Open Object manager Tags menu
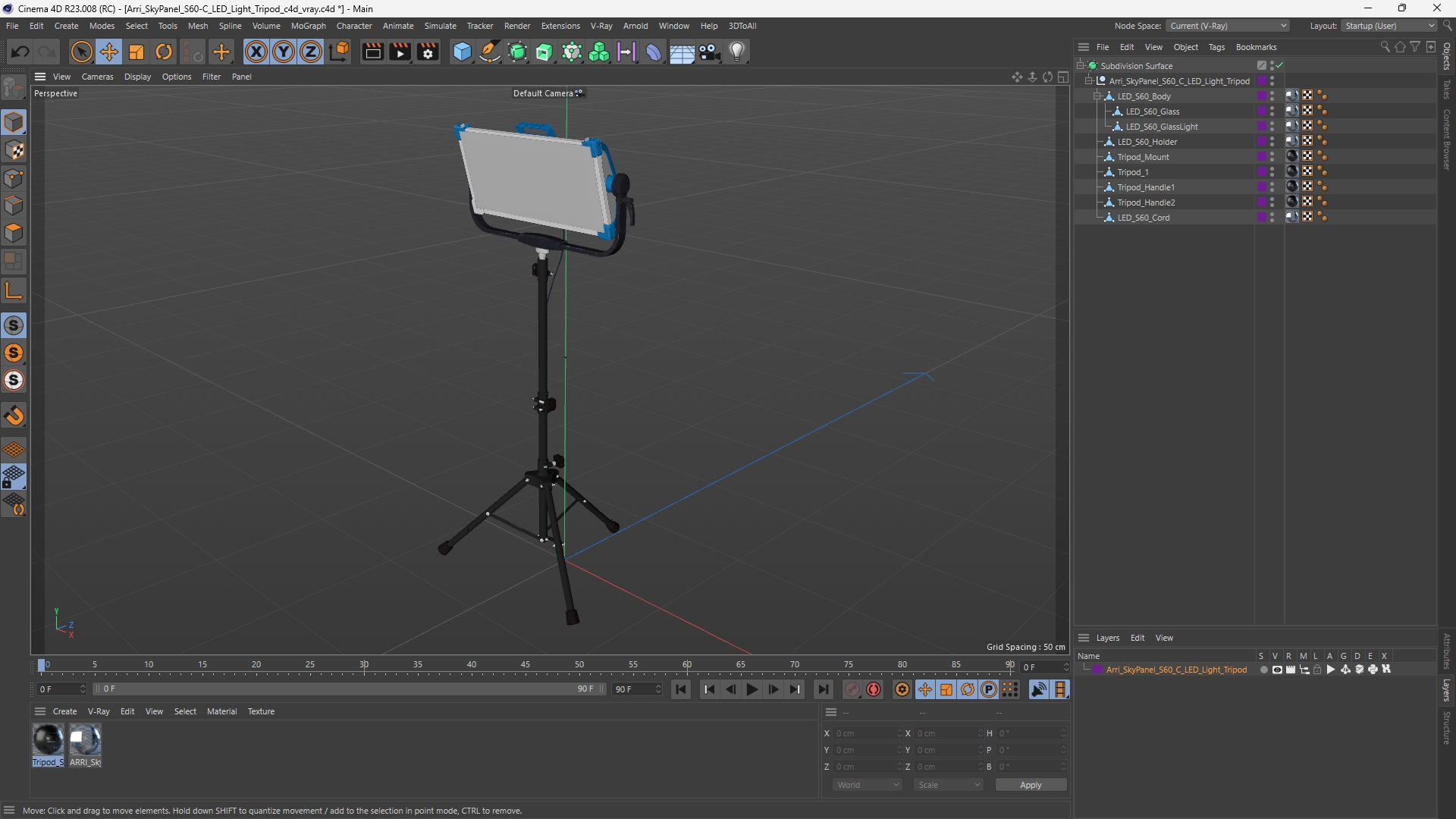1456x819 pixels. (1216, 47)
